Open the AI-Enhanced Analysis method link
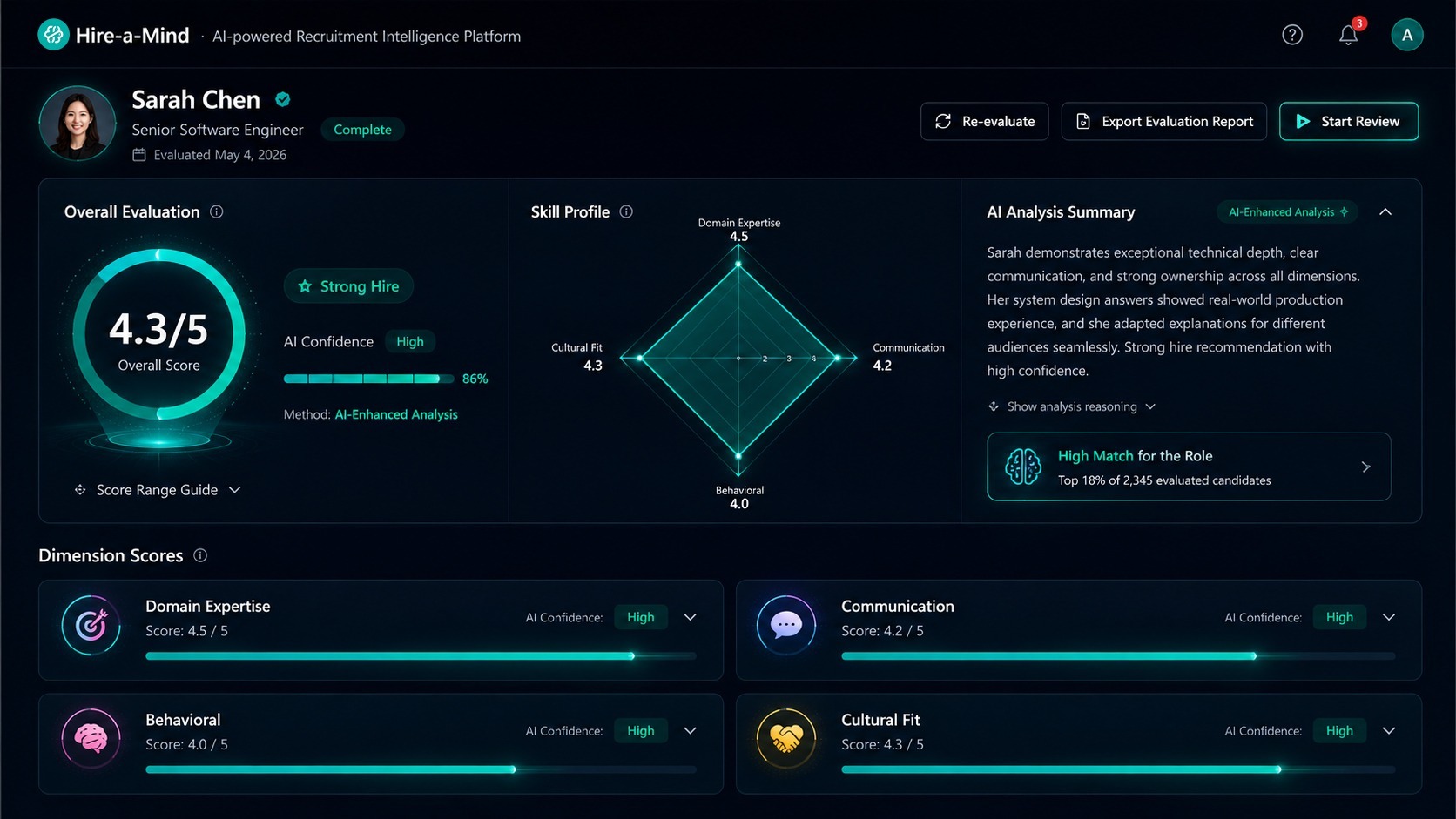 pyautogui.click(x=396, y=414)
